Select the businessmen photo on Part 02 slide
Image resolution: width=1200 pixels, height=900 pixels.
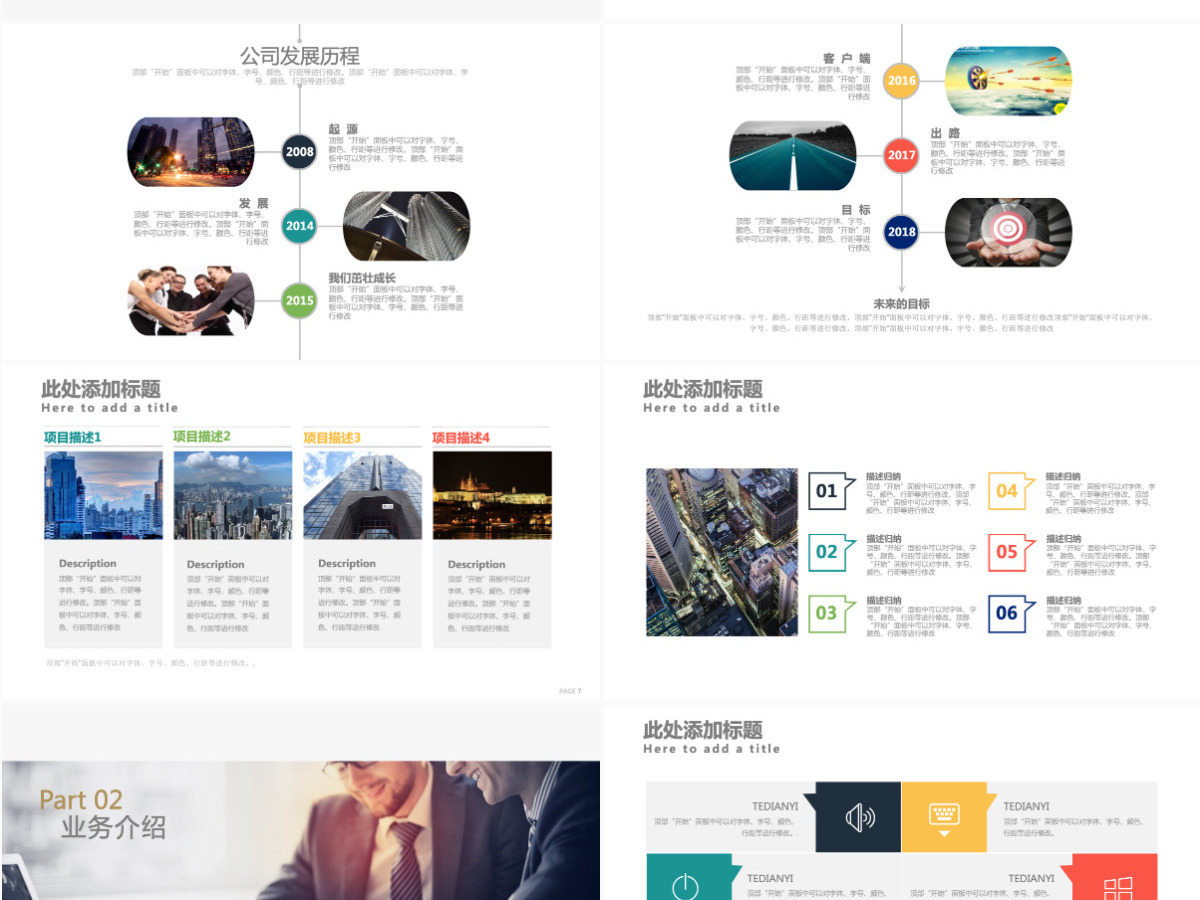click(x=300, y=830)
